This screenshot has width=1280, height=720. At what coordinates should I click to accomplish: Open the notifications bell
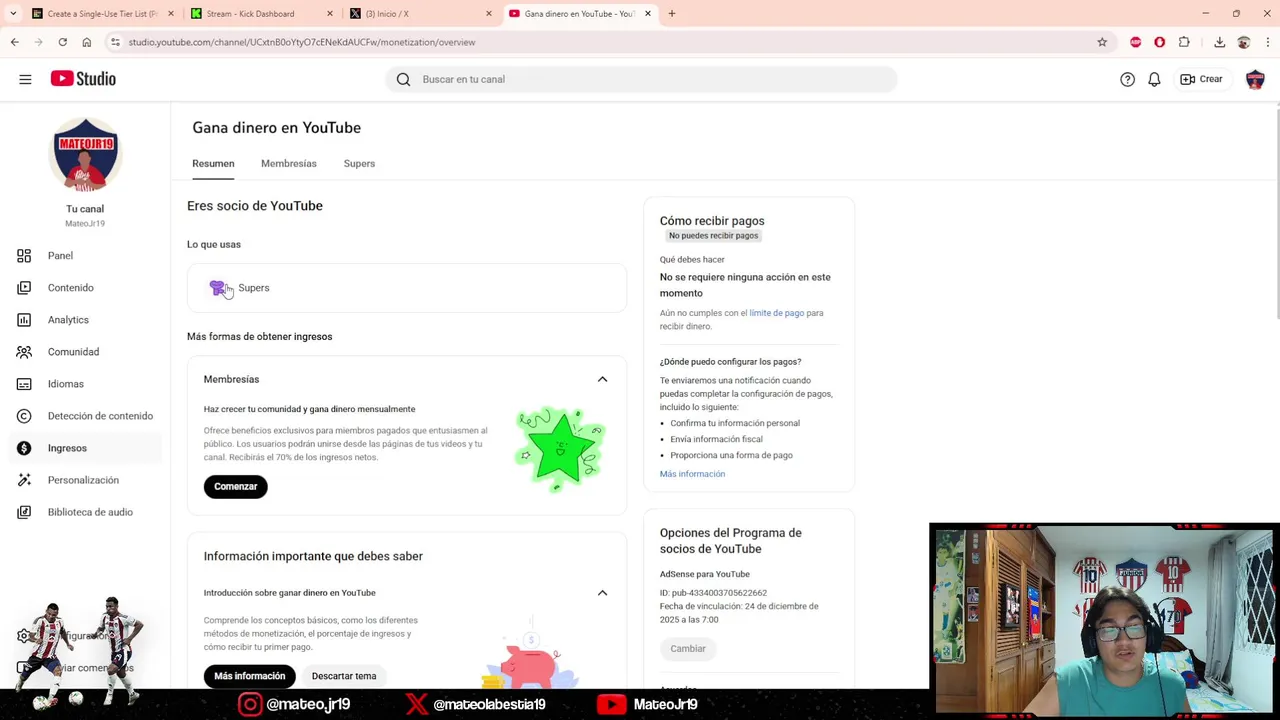pos(1154,79)
